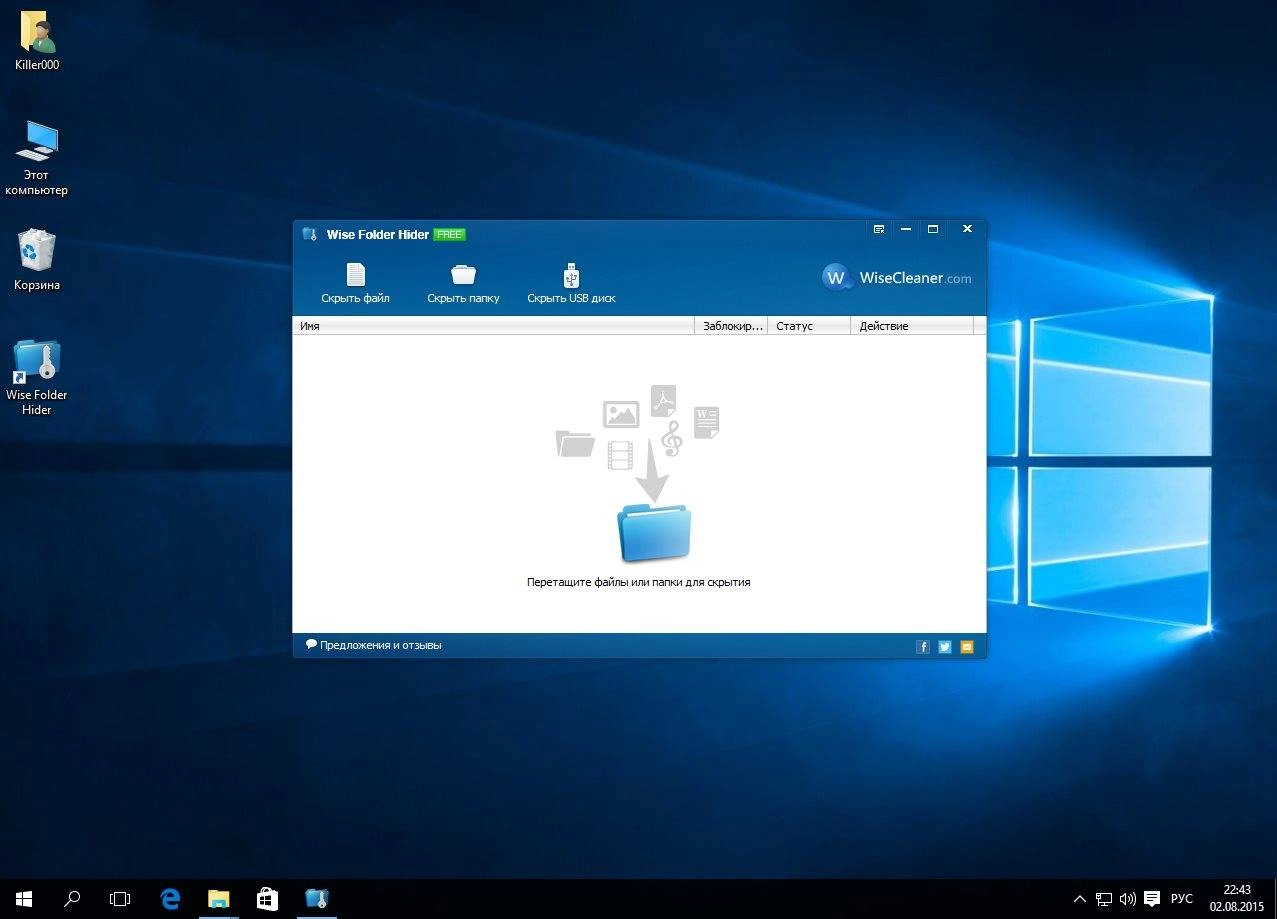Image resolution: width=1277 pixels, height=919 pixels.
Task: Click the FREE badge in title bar
Action: (x=449, y=235)
